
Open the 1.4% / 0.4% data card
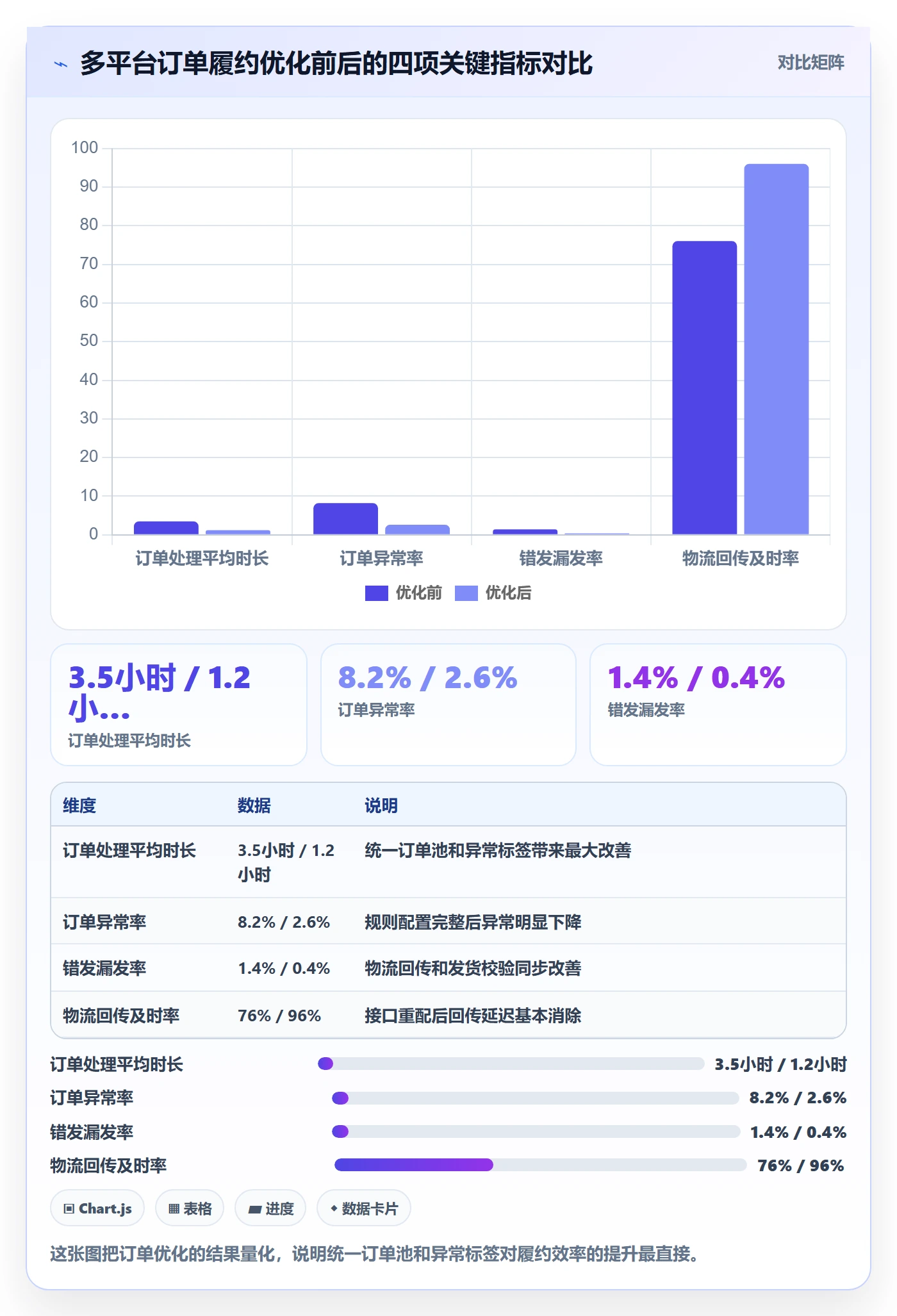pyautogui.click(x=718, y=704)
